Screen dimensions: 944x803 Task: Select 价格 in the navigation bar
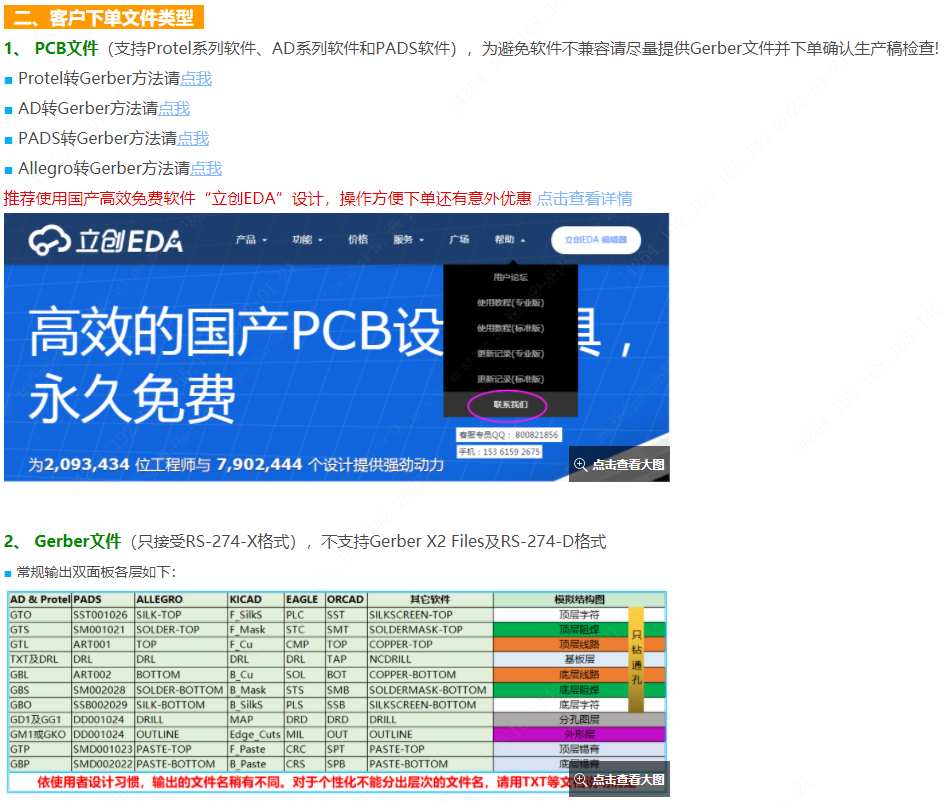(x=358, y=240)
